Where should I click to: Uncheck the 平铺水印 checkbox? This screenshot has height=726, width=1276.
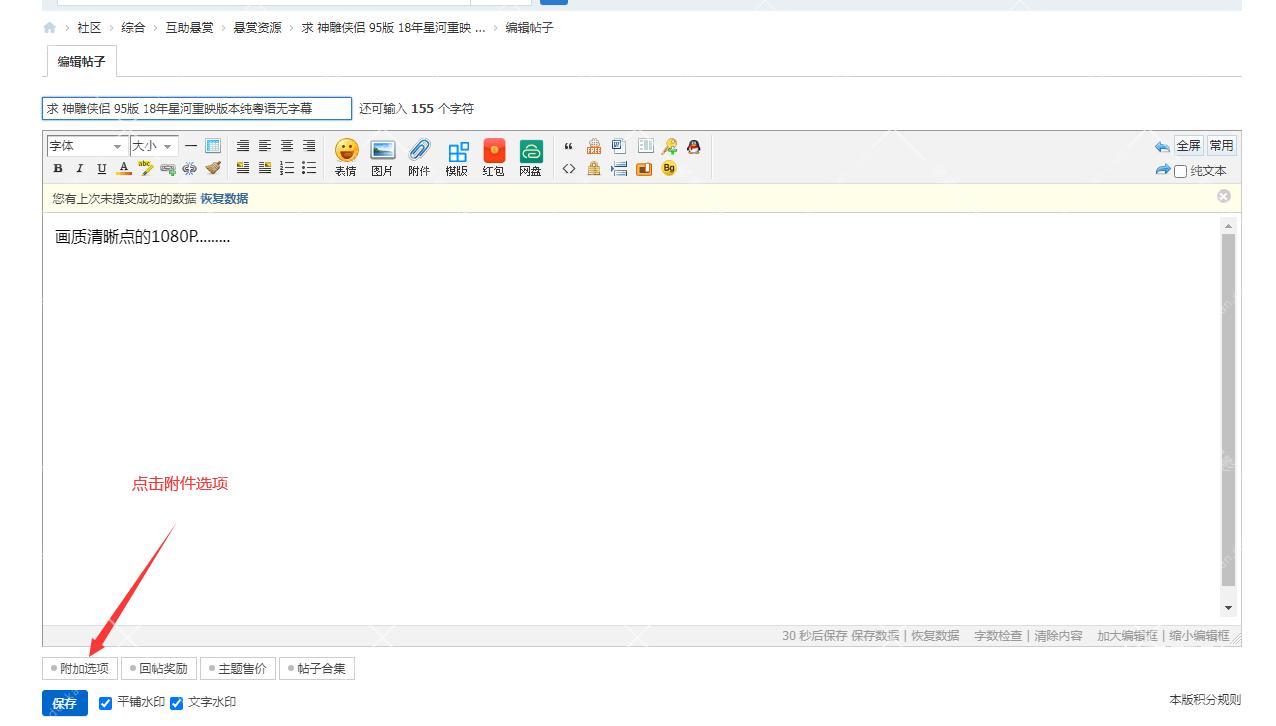pyautogui.click(x=106, y=703)
